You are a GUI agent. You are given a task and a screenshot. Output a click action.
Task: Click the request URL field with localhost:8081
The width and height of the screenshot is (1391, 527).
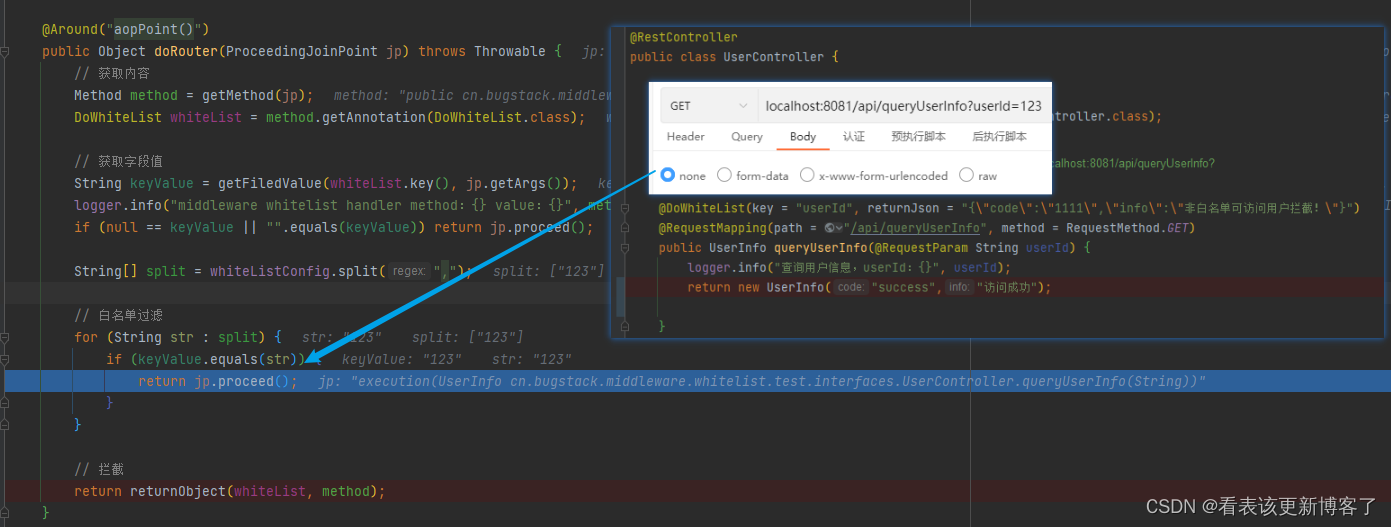tap(902, 105)
